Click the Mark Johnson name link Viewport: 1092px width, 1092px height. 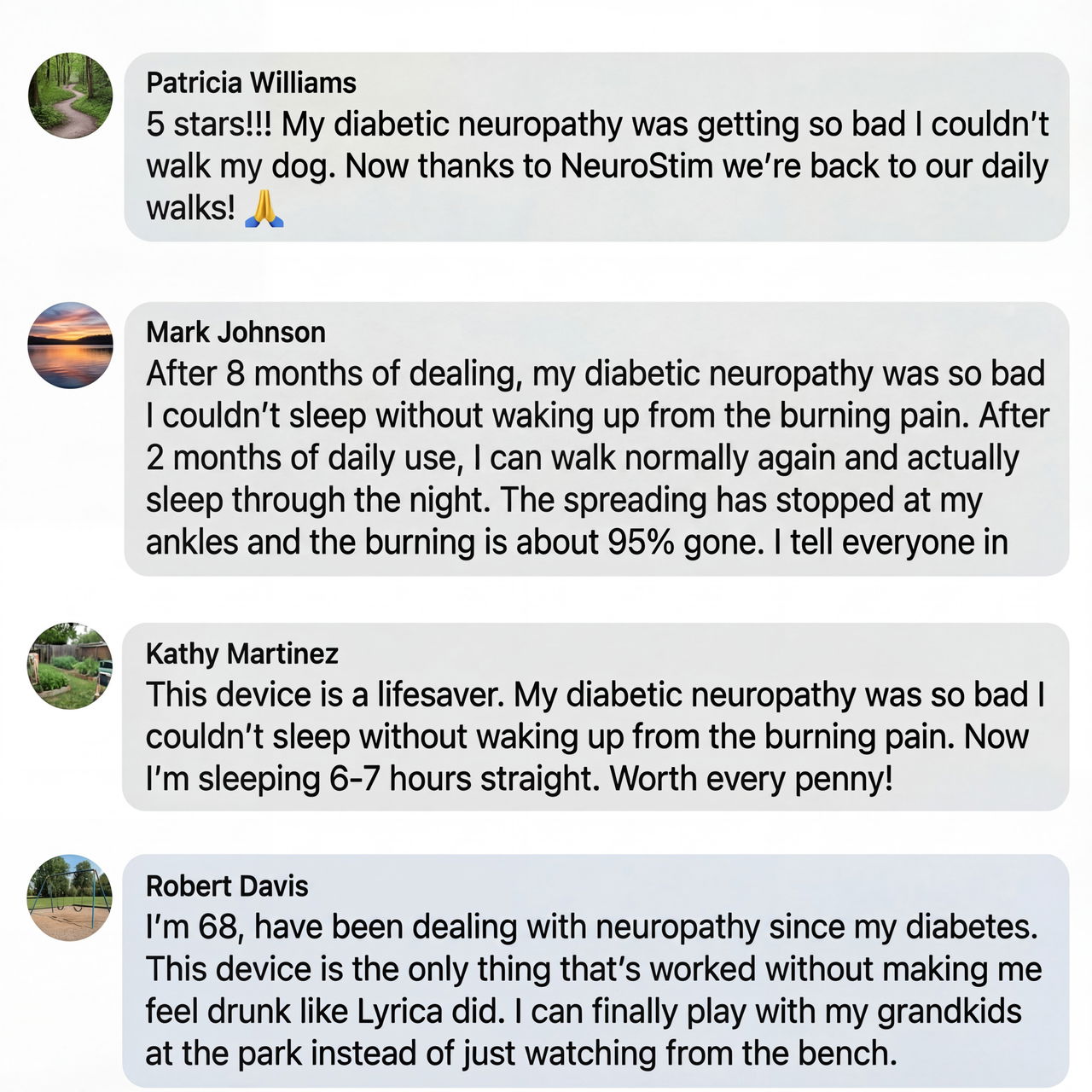235,332
